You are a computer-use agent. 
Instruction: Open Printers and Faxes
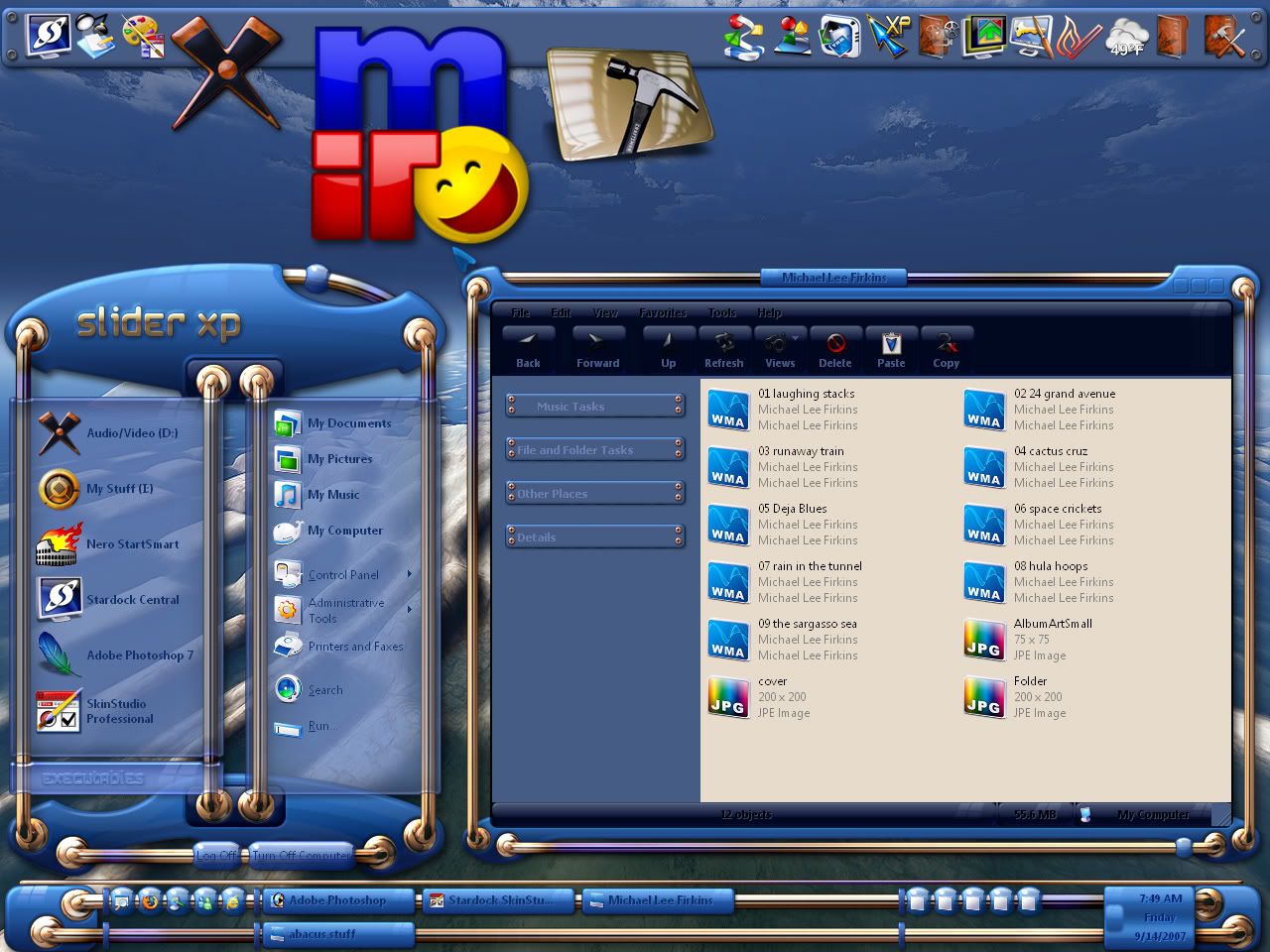click(339, 647)
